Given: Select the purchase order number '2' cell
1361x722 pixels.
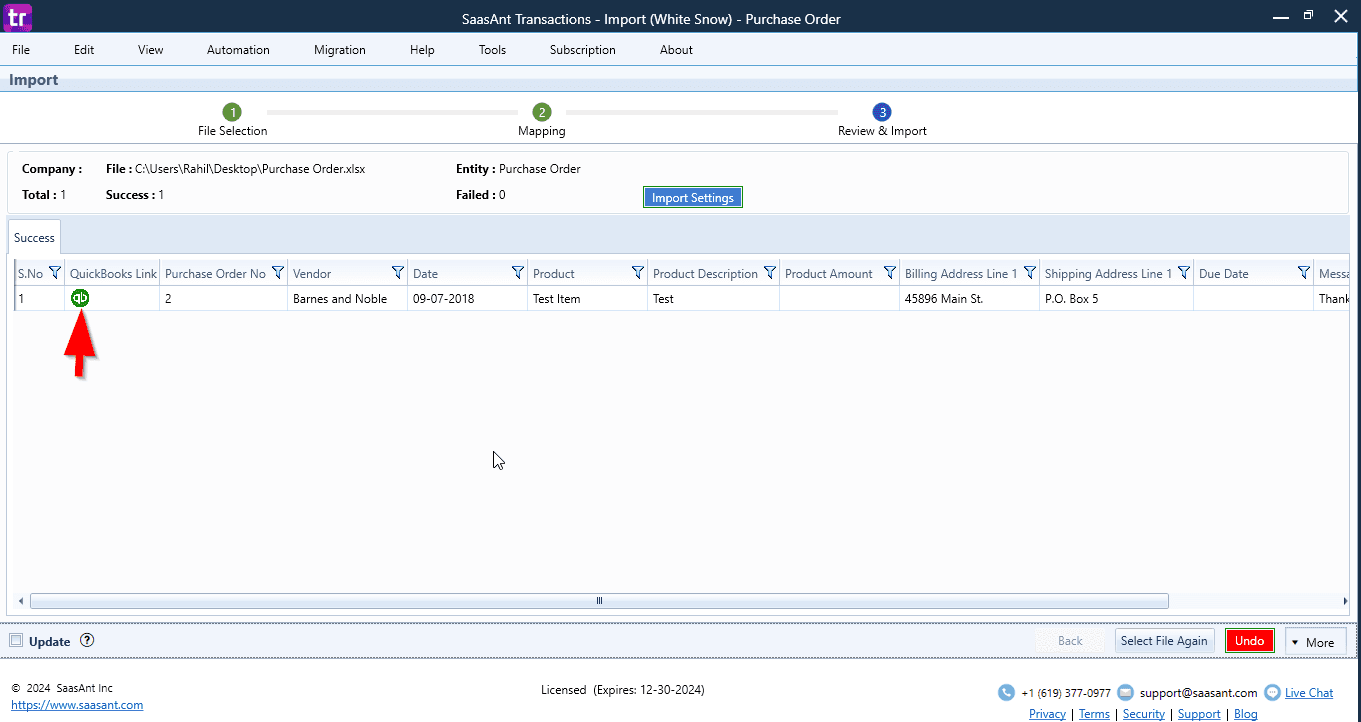Looking at the screenshot, I should [x=224, y=298].
